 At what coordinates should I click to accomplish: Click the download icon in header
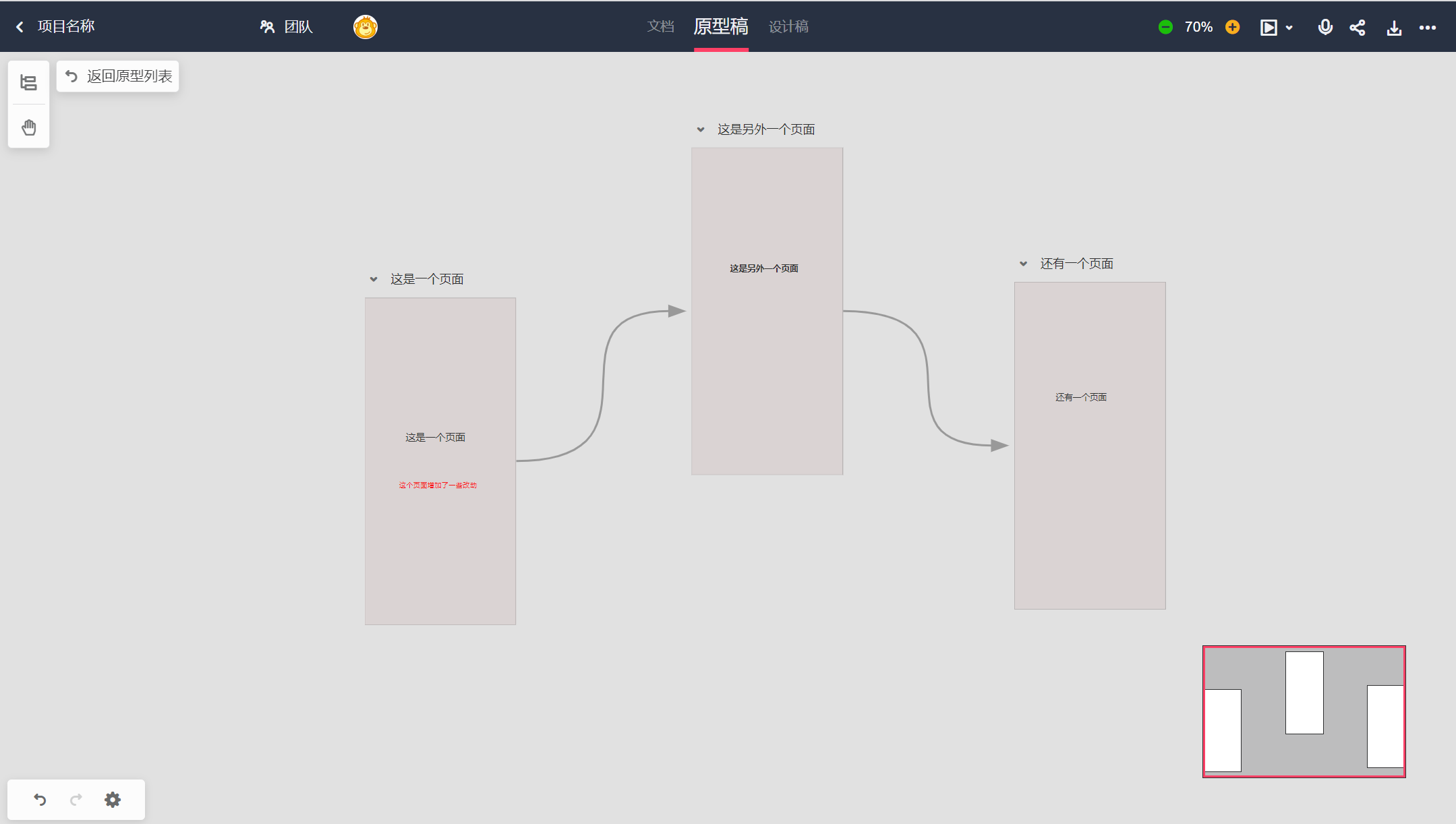point(1394,28)
